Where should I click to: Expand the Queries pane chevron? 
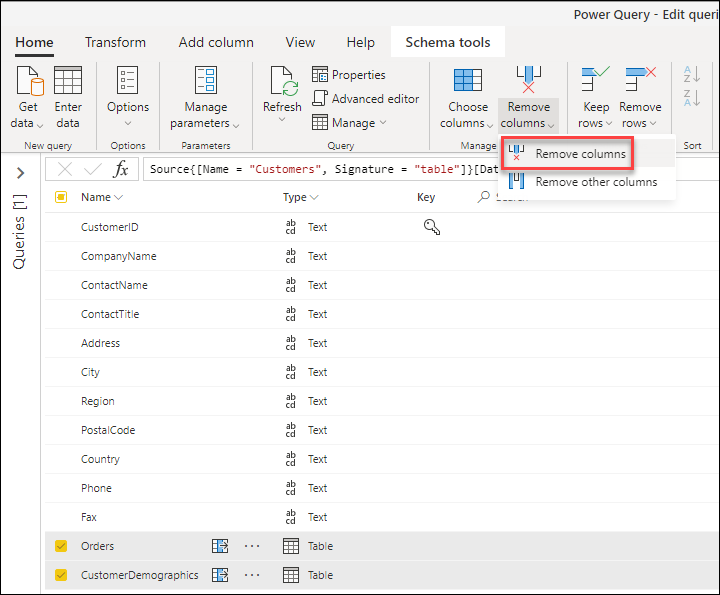20,173
